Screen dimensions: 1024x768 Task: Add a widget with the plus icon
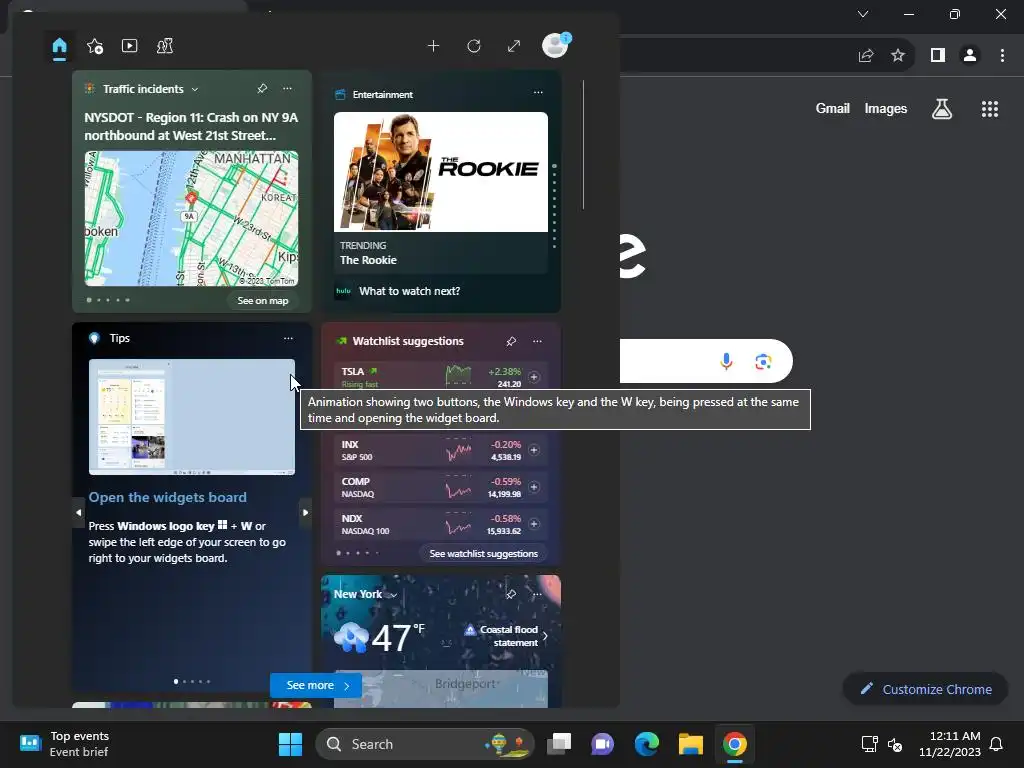(x=433, y=46)
